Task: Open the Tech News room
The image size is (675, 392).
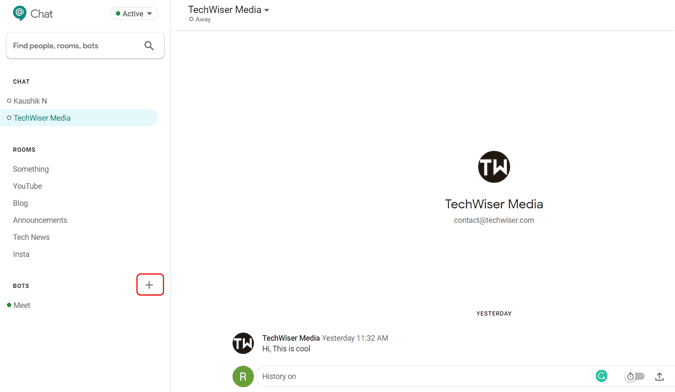Action: (x=31, y=237)
